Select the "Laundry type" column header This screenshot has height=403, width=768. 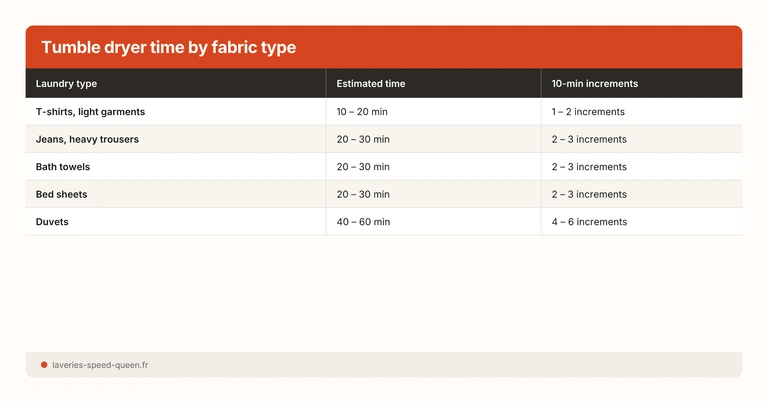tap(66, 84)
